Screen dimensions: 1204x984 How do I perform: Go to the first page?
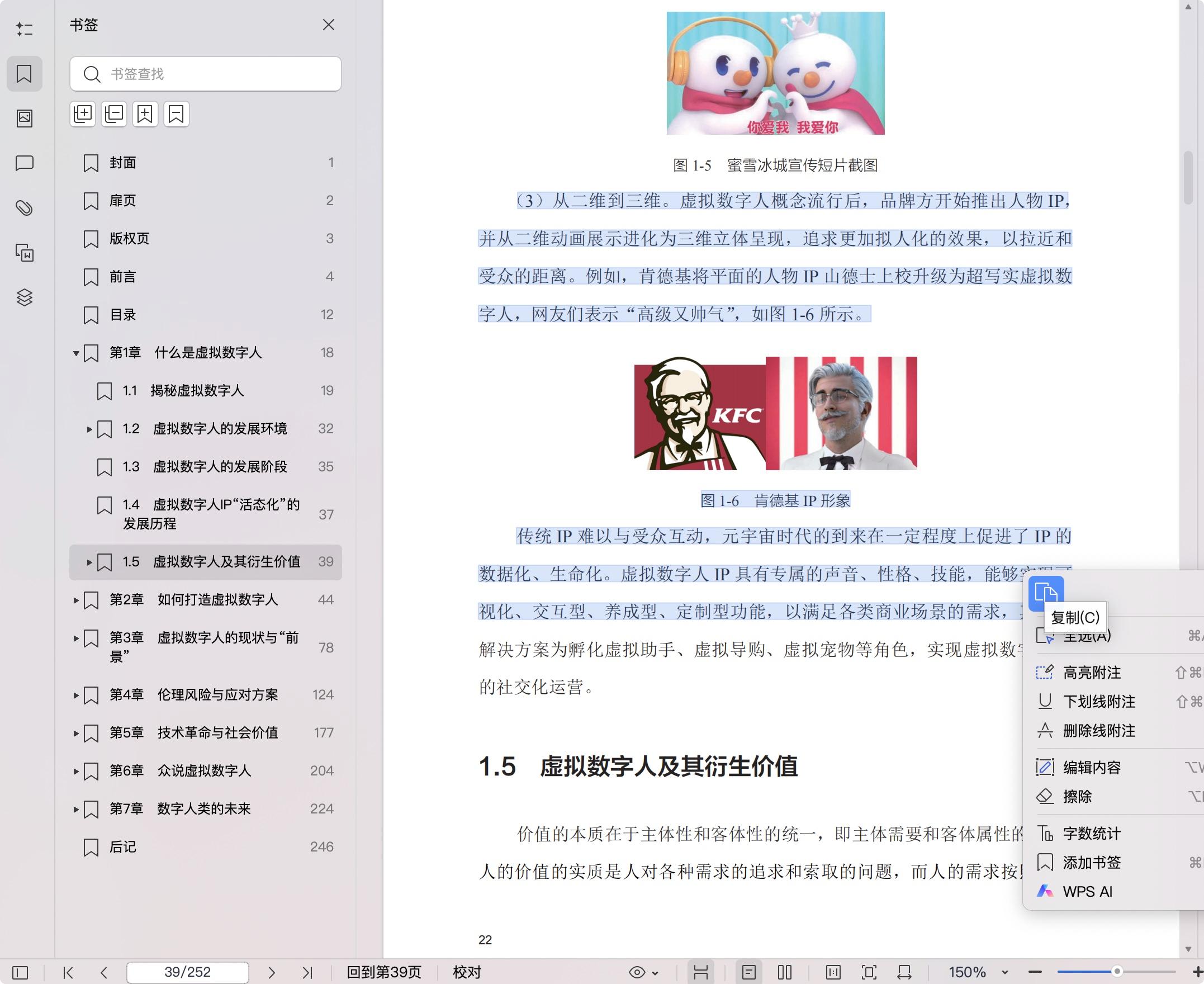click(68, 973)
